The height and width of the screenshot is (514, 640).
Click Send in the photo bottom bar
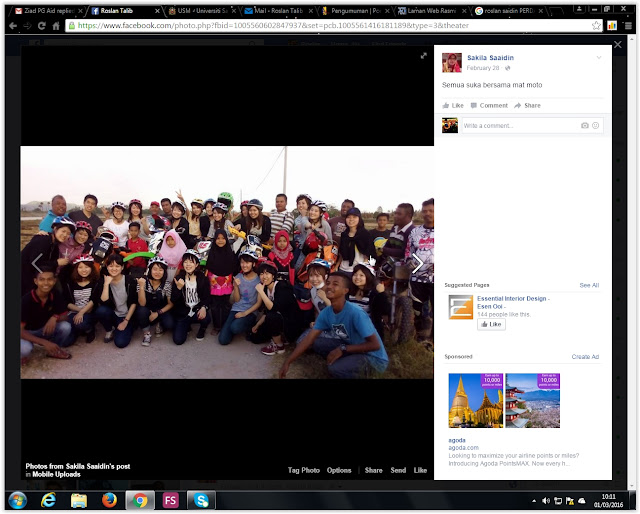(x=398, y=470)
